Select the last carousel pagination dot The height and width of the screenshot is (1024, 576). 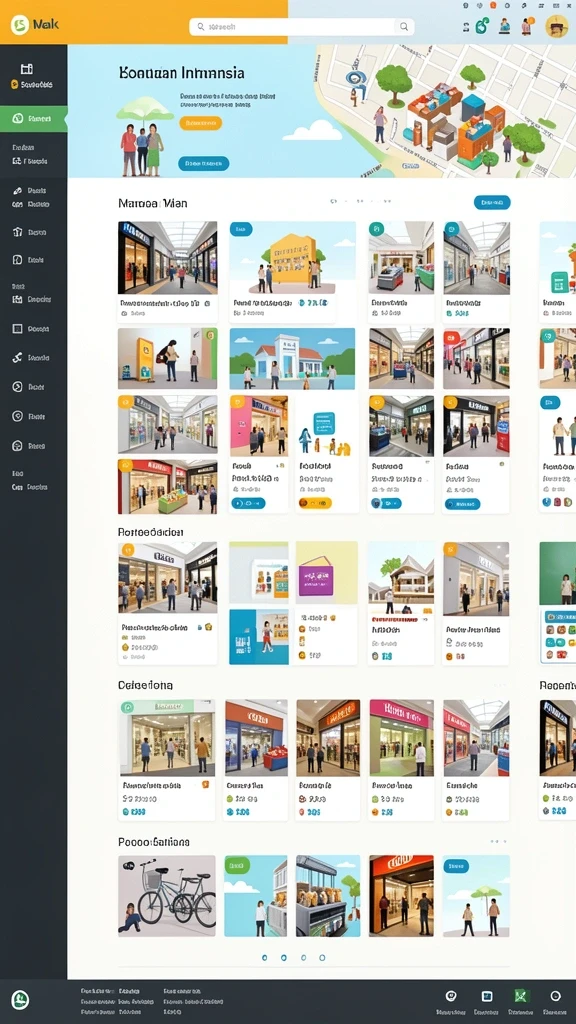click(x=322, y=957)
